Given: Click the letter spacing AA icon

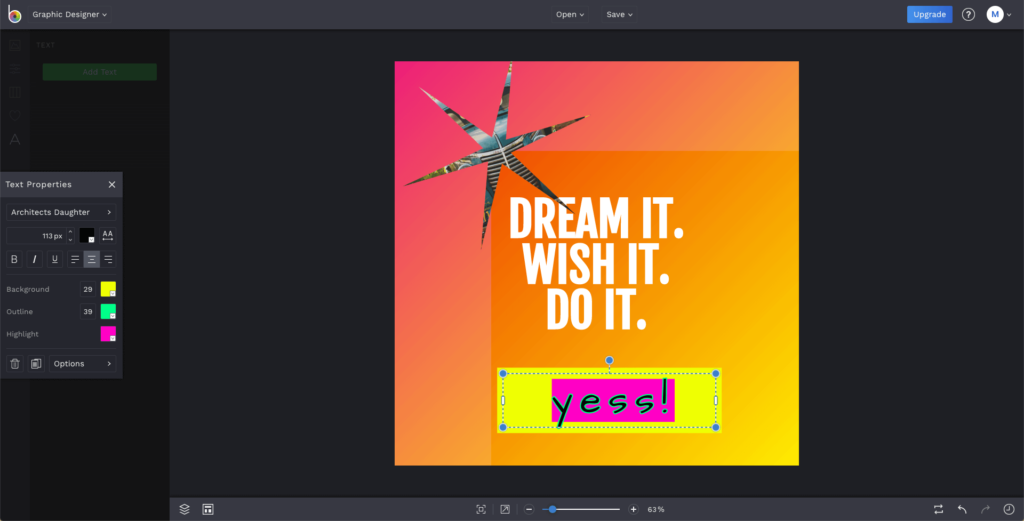Looking at the screenshot, I should point(108,236).
